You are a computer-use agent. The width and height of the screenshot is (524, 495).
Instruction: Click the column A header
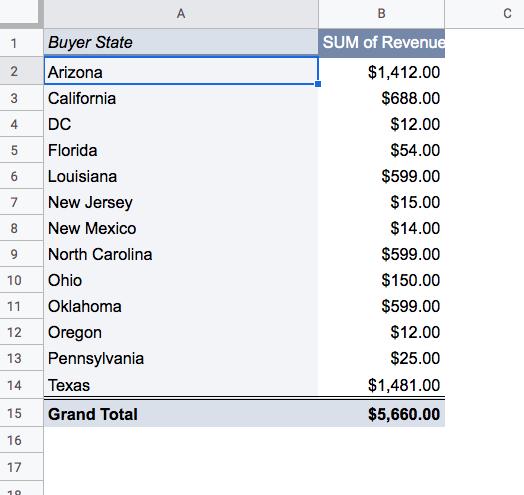(181, 14)
